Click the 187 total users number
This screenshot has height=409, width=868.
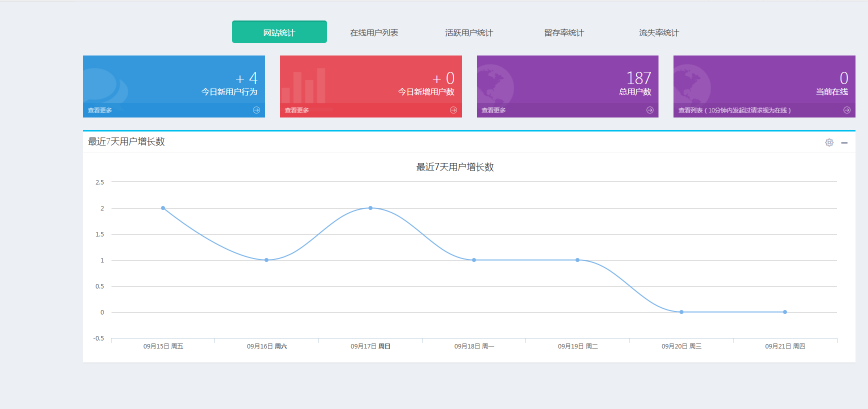(639, 78)
